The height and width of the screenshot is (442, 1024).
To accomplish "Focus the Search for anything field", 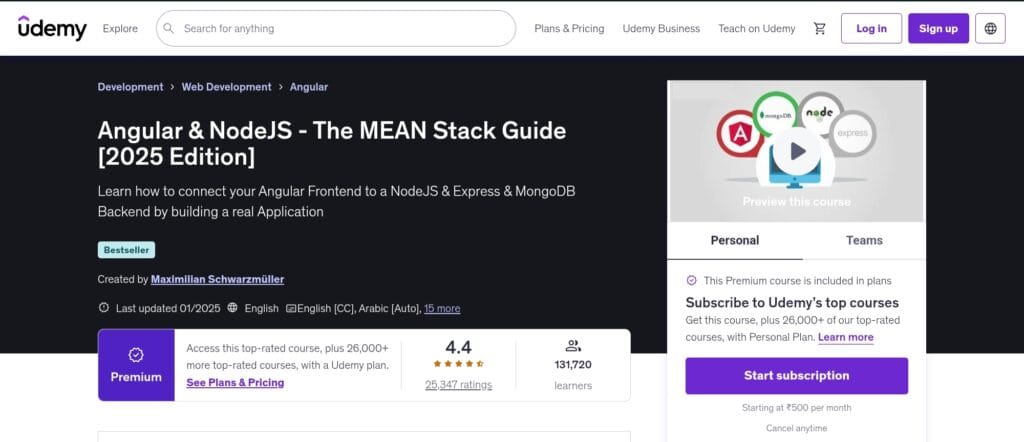I will pyautogui.click(x=340, y=29).
